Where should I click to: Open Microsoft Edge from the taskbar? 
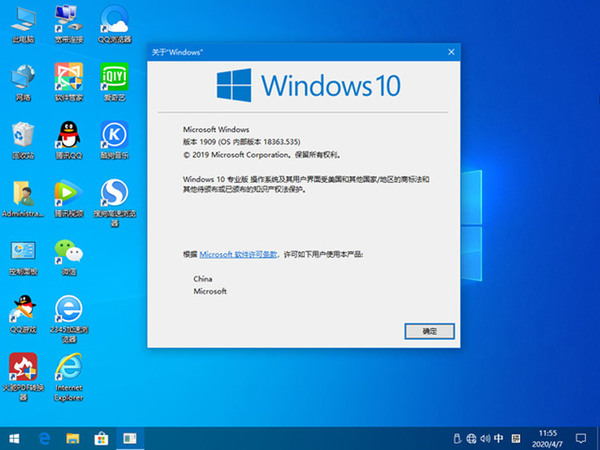[45, 438]
